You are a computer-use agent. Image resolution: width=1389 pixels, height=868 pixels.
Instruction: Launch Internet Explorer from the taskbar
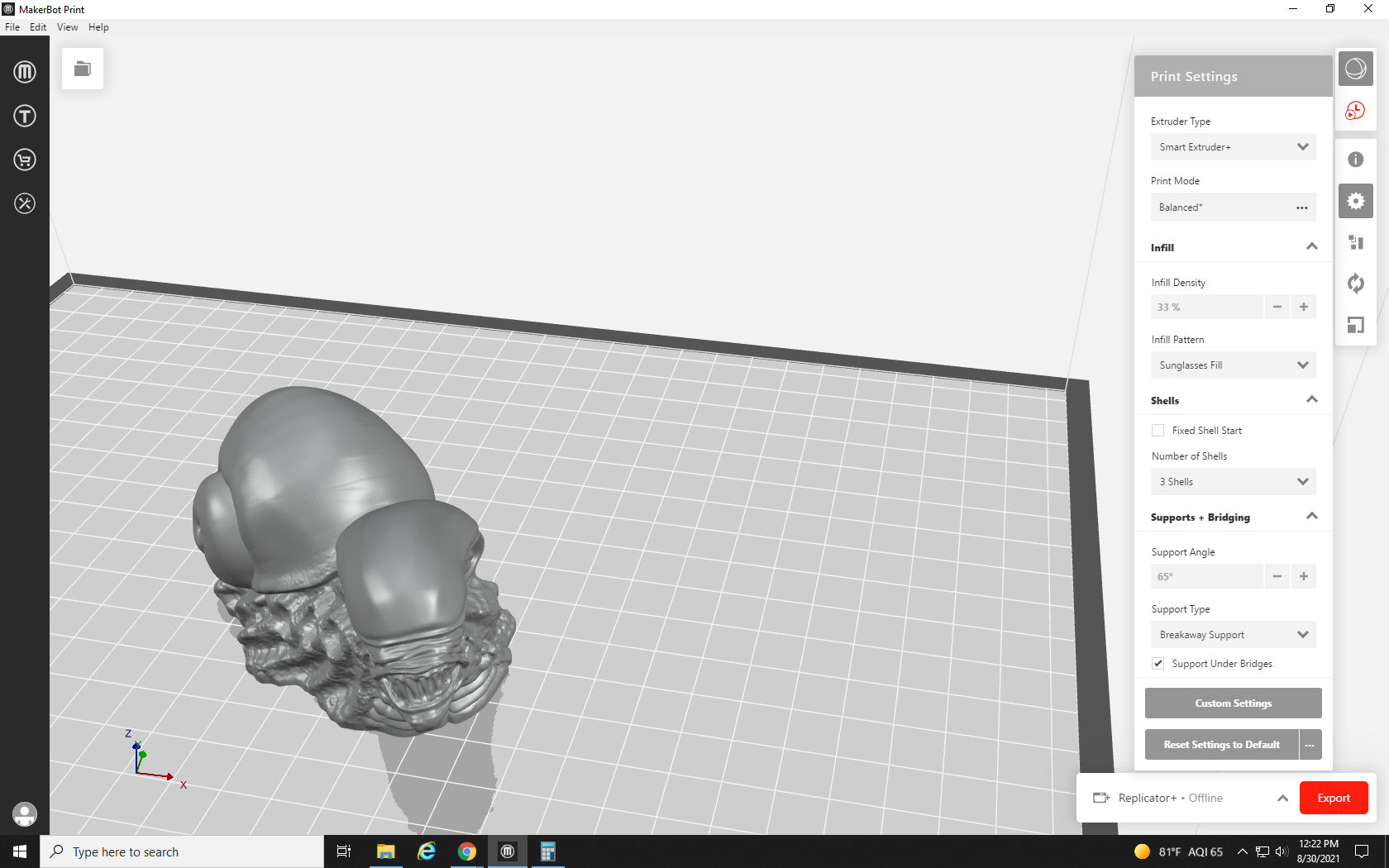click(x=427, y=851)
